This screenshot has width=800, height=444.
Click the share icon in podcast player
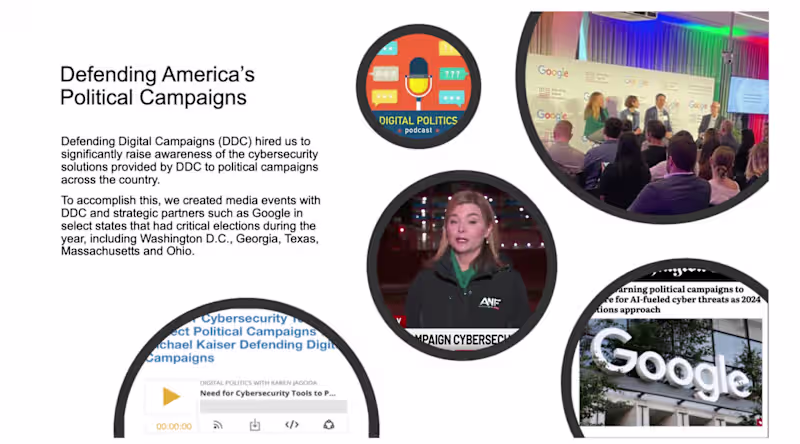point(329,425)
